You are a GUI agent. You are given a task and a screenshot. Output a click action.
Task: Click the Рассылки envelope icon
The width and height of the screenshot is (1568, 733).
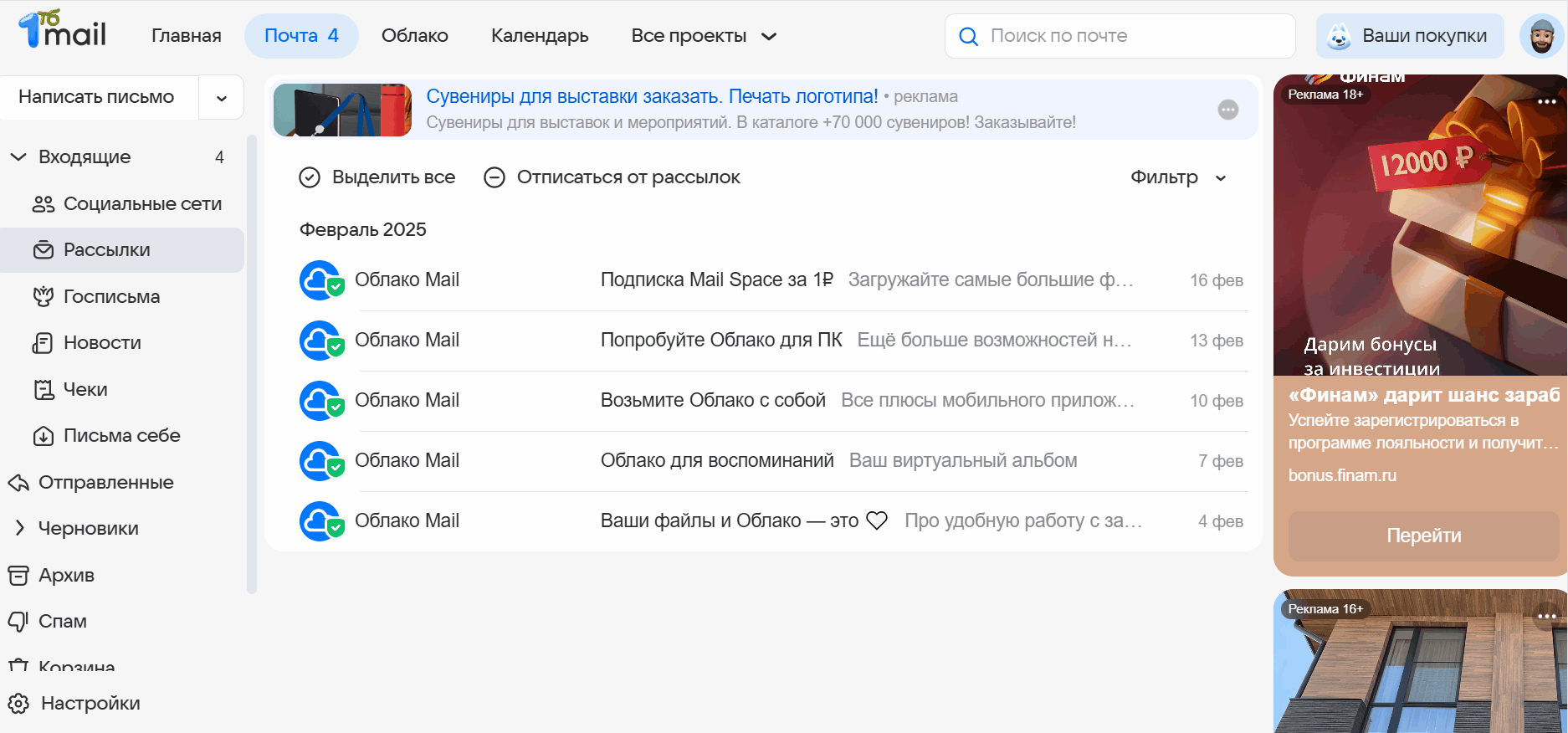pyautogui.click(x=44, y=250)
